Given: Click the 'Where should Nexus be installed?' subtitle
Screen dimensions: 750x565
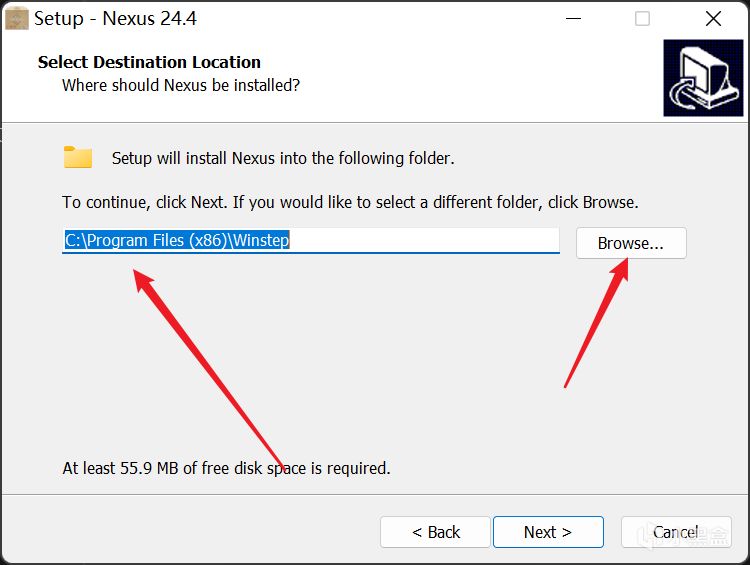Looking at the screenshot, I should 181,85.
